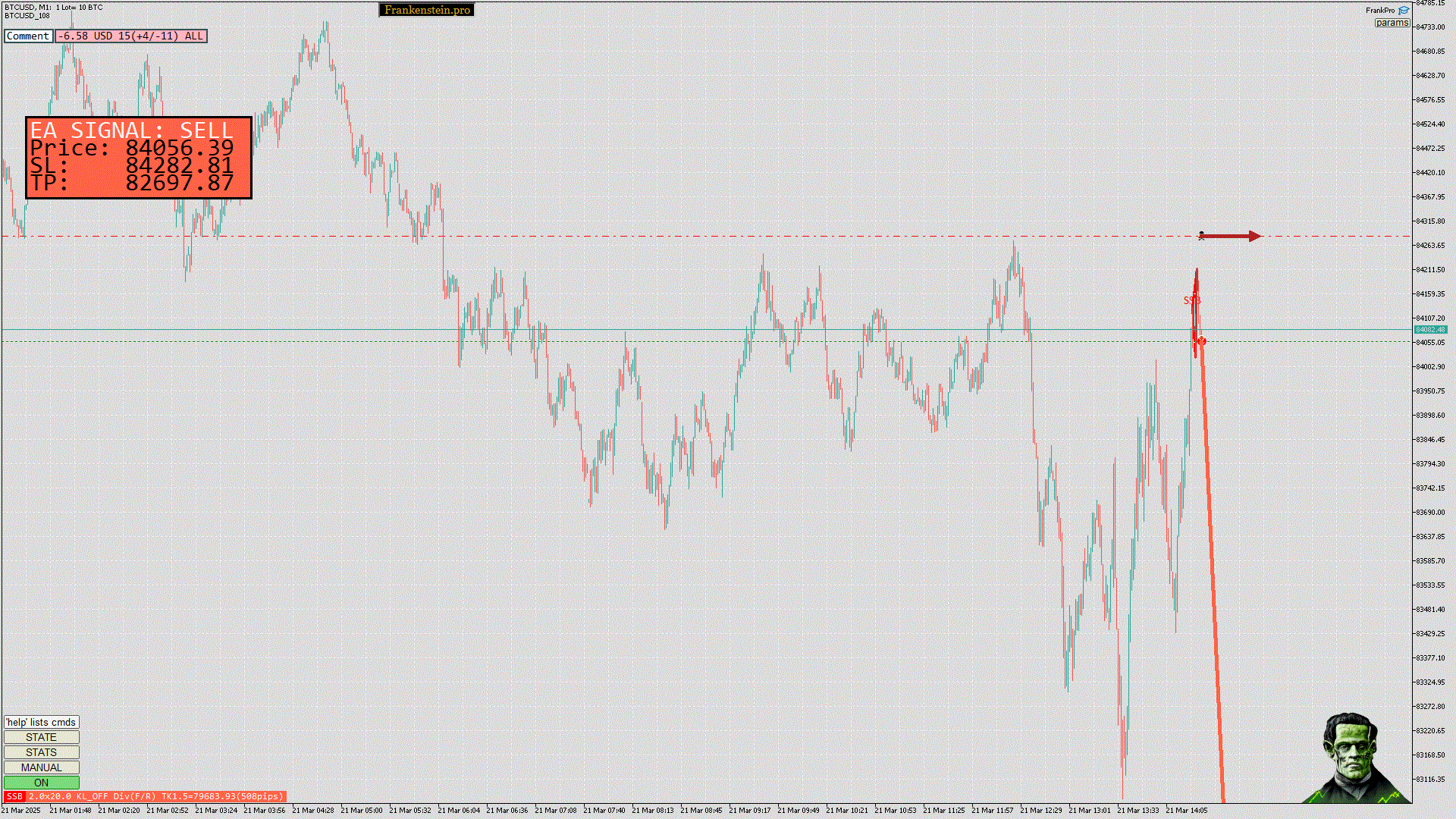1456x819 pixels.
Task: Click the Comment label box
Action: pyautogui.click(x=28, y=36)
